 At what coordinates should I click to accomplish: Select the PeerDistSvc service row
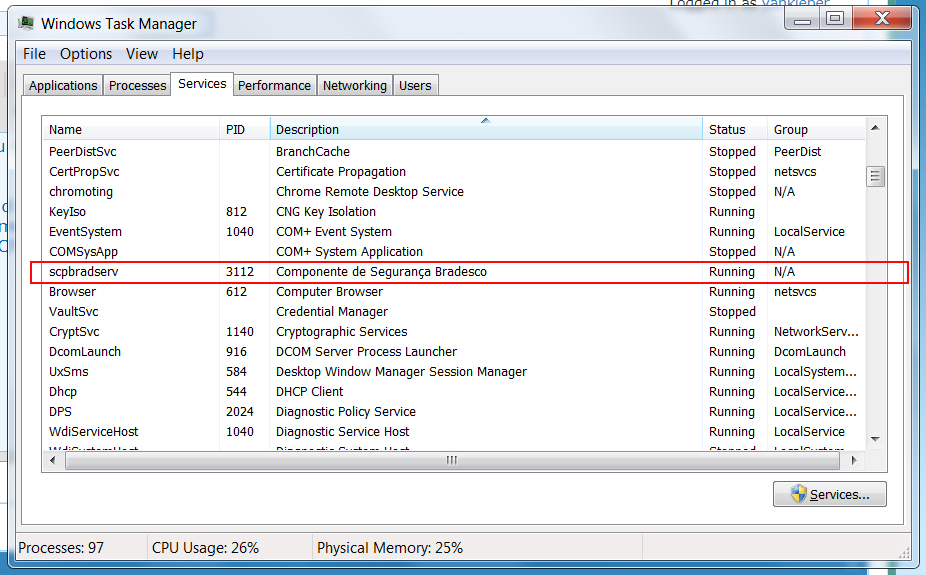(x=453, y=152)
